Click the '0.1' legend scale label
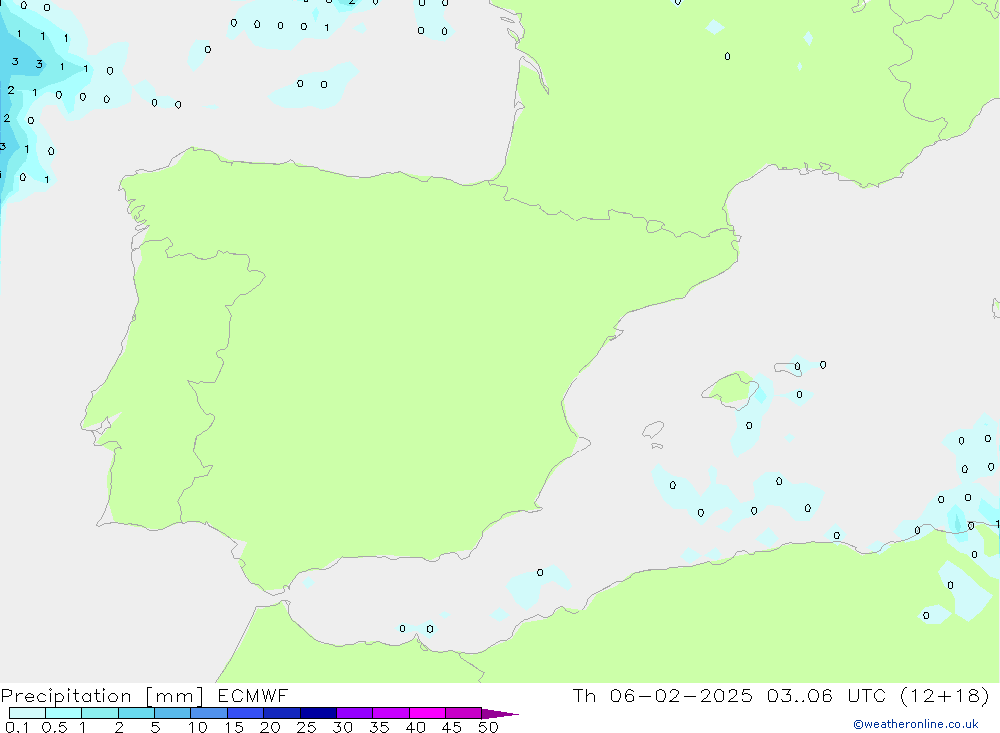 coord(17,727)
